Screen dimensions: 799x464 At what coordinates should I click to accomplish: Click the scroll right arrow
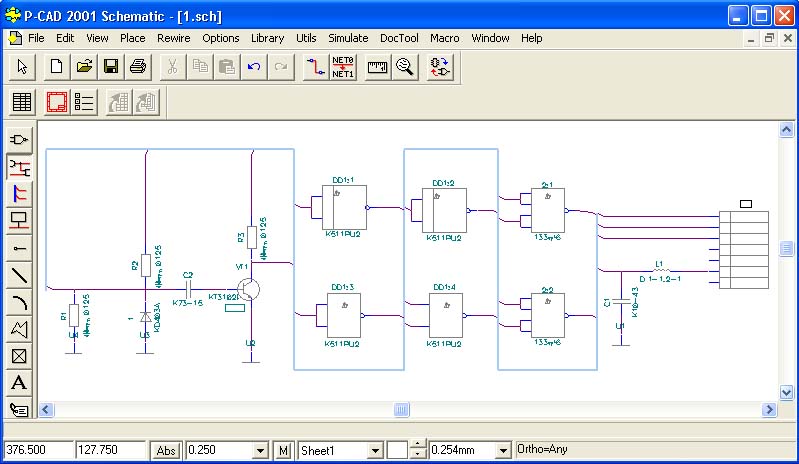tap(768, 410)
